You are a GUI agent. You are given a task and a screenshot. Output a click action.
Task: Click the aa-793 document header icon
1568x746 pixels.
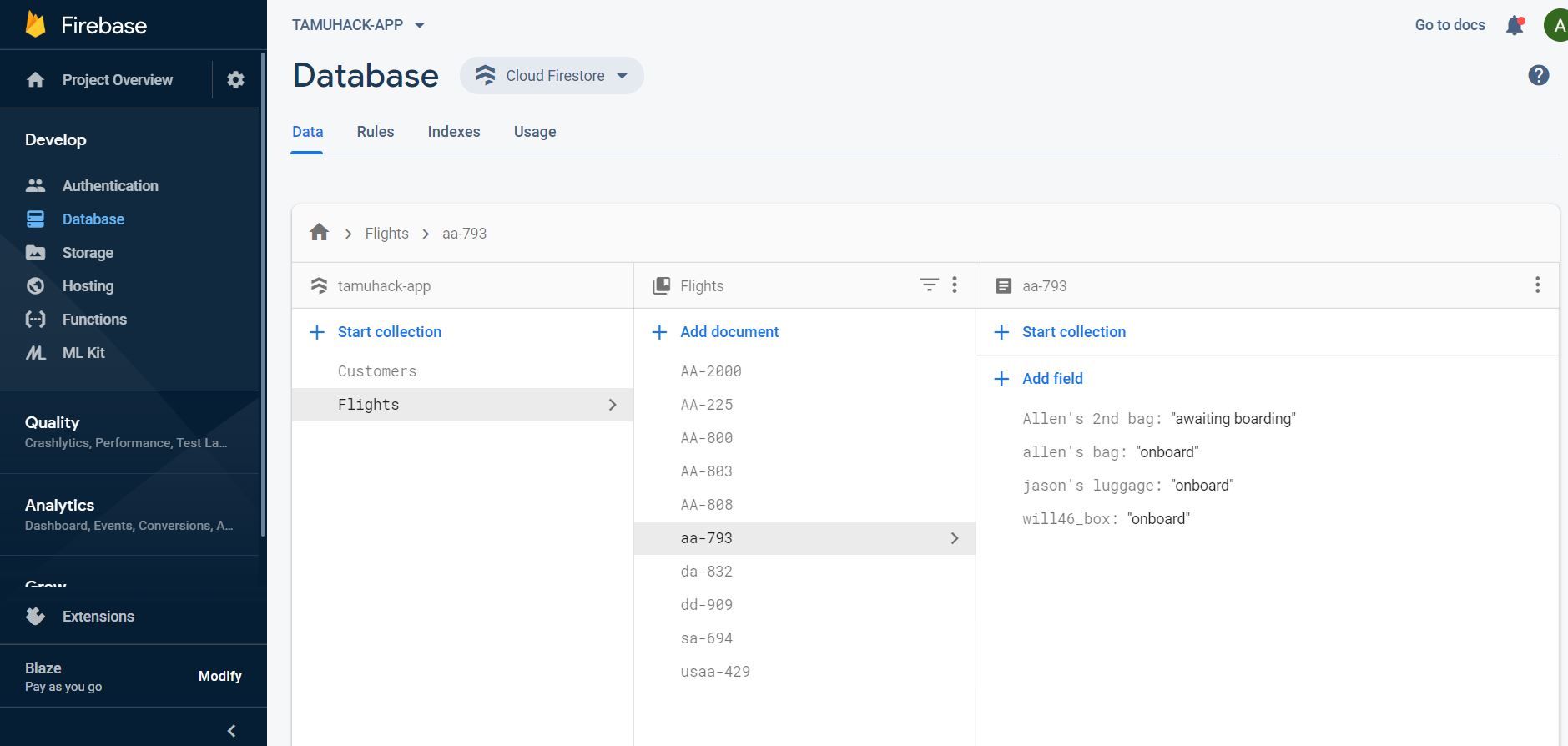(x=1004, y=285)
